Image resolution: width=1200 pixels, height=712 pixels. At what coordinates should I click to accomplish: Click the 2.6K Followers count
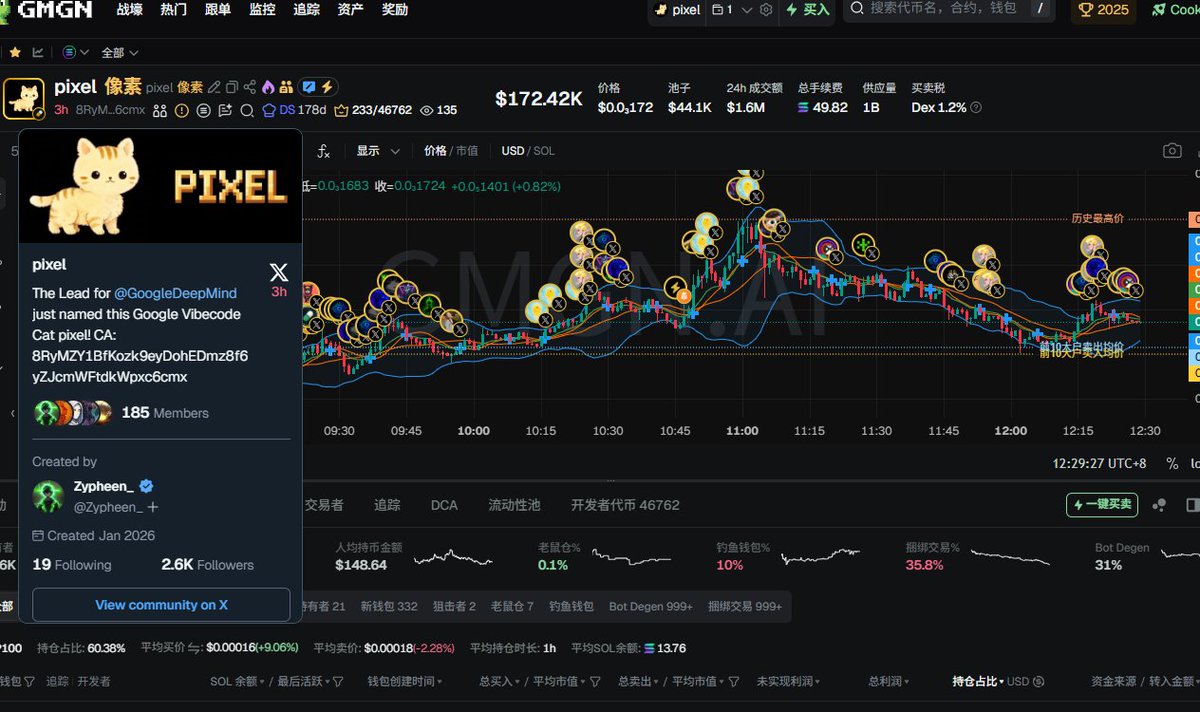coord(207,565)
